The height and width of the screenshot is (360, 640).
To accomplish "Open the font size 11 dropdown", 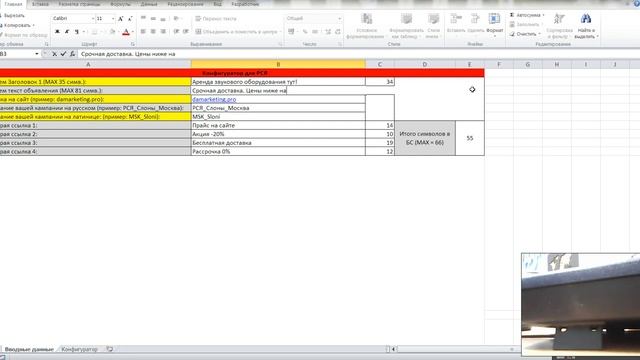I will coord(113,19).
